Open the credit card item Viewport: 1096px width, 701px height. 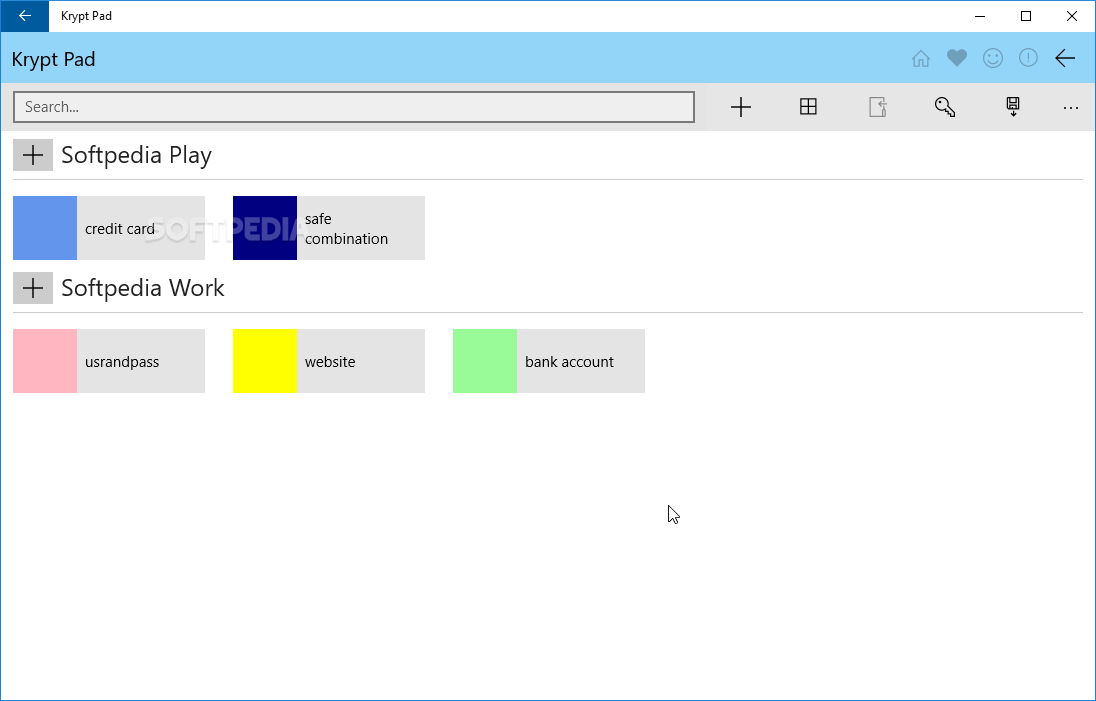pyautogui.click(x=109, y=228)
